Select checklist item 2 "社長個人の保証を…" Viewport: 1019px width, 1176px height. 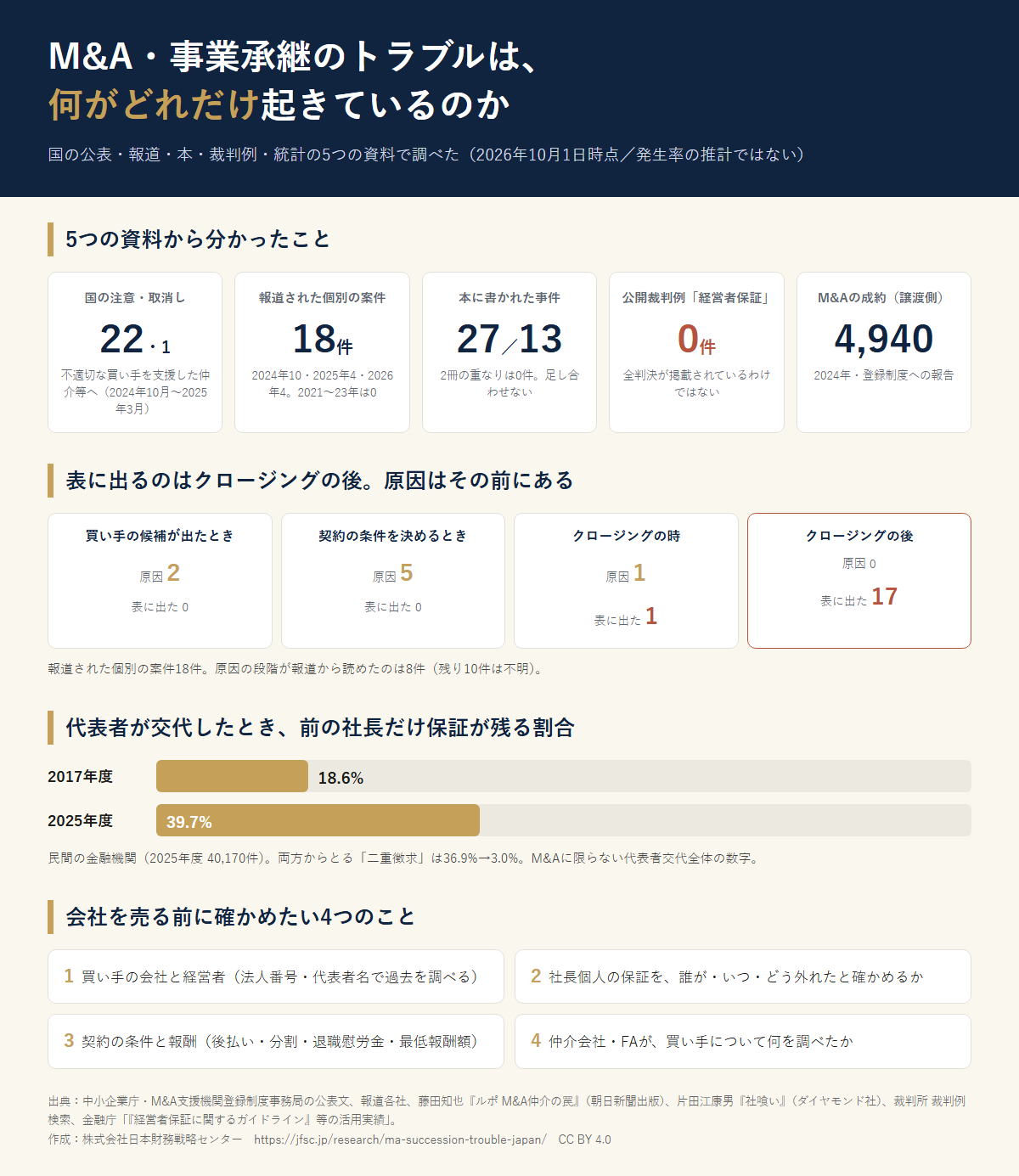tap(743, 976)
